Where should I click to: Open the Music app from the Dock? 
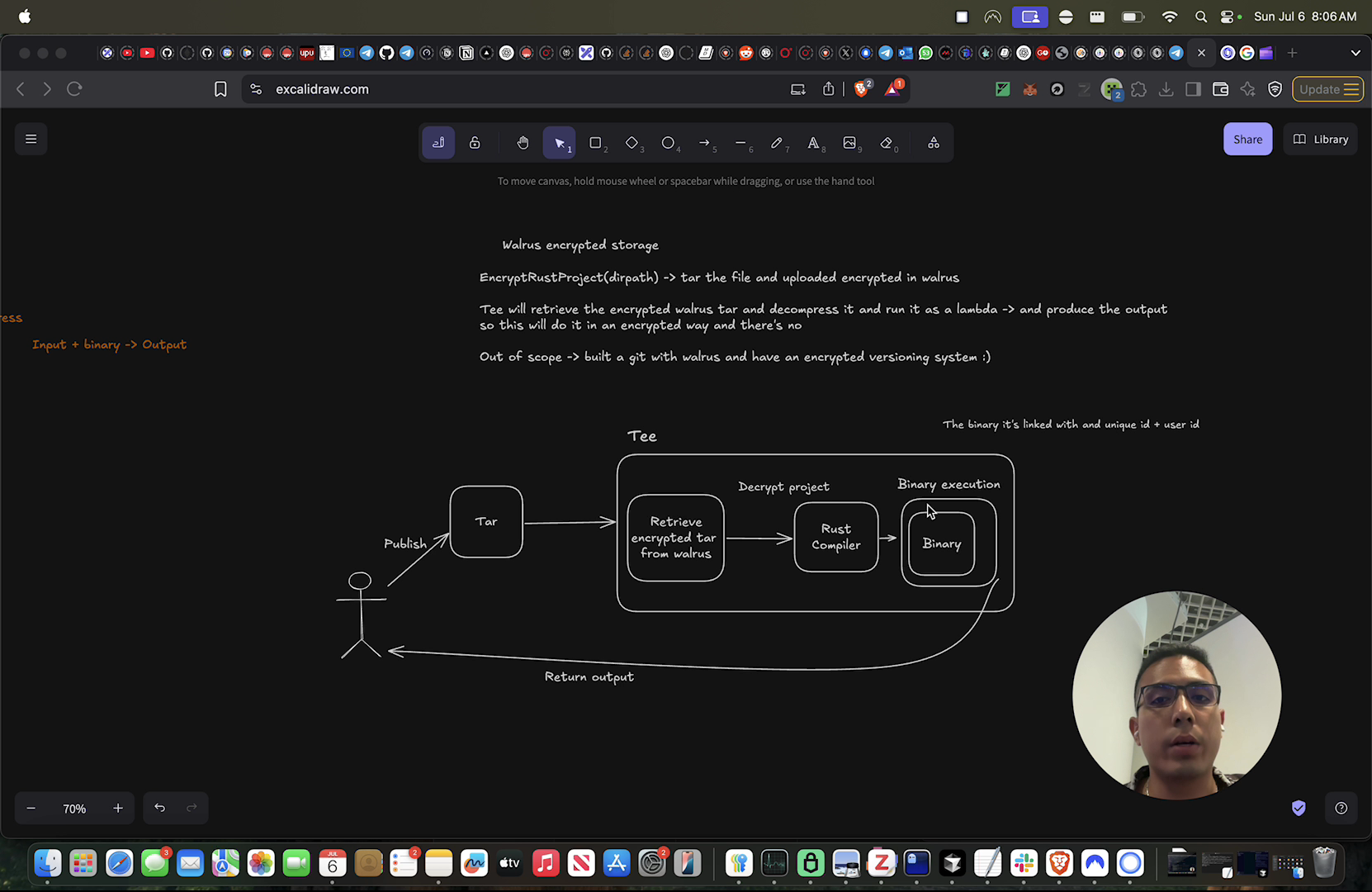click(546, 863)
